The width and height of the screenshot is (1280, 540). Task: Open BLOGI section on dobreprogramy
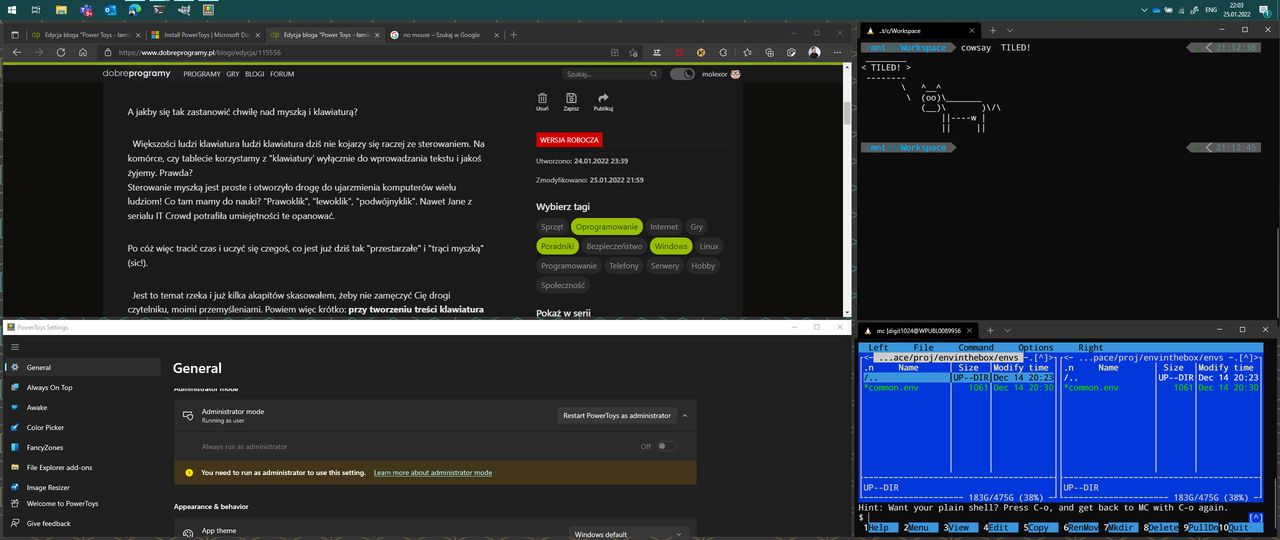[254, 74]
